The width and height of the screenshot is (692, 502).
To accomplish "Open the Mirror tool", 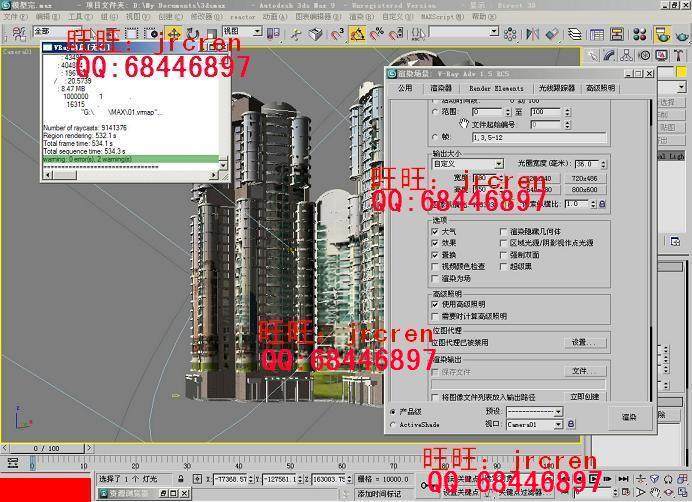I will (x=532, y=34).
